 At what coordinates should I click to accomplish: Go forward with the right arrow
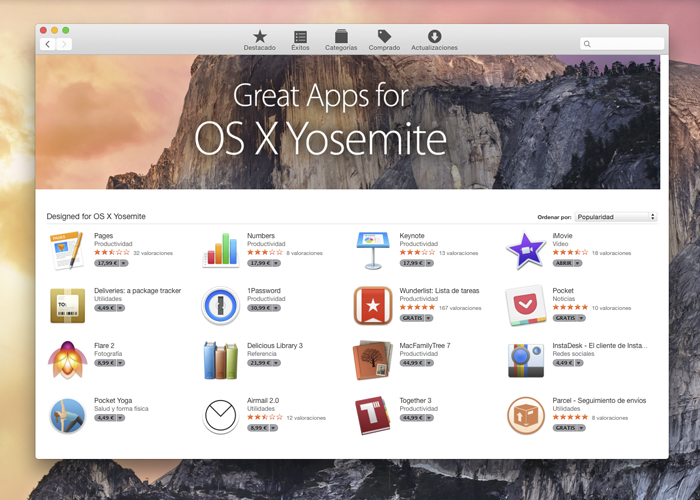[64, 44]
